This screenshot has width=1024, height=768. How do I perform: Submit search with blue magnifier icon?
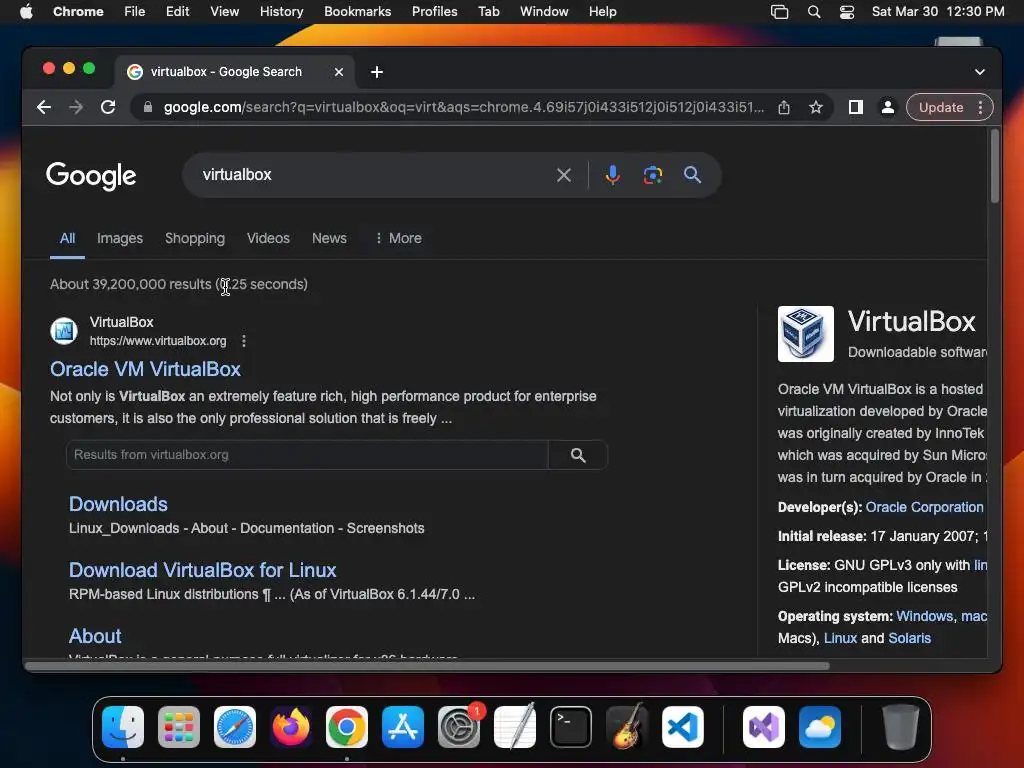(692, 175)
